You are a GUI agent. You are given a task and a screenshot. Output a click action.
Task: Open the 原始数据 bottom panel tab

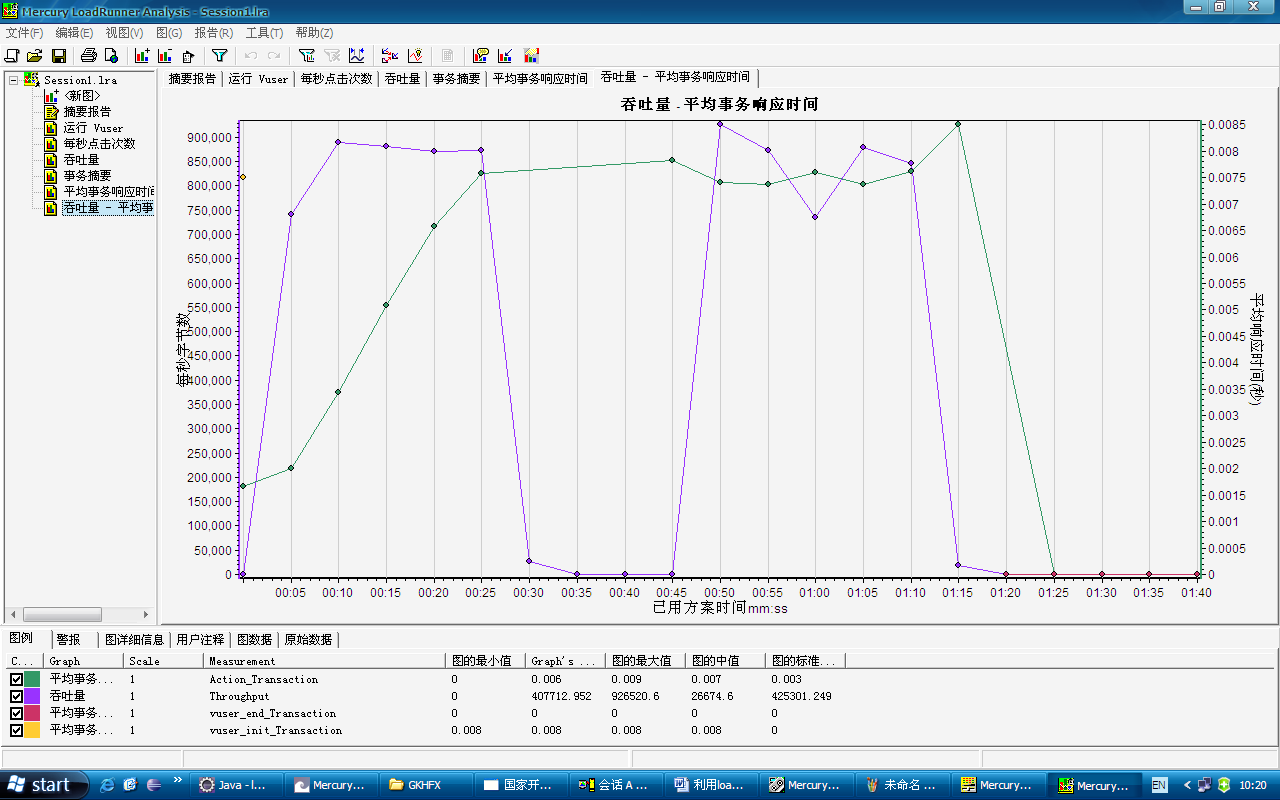coord(308,639)
